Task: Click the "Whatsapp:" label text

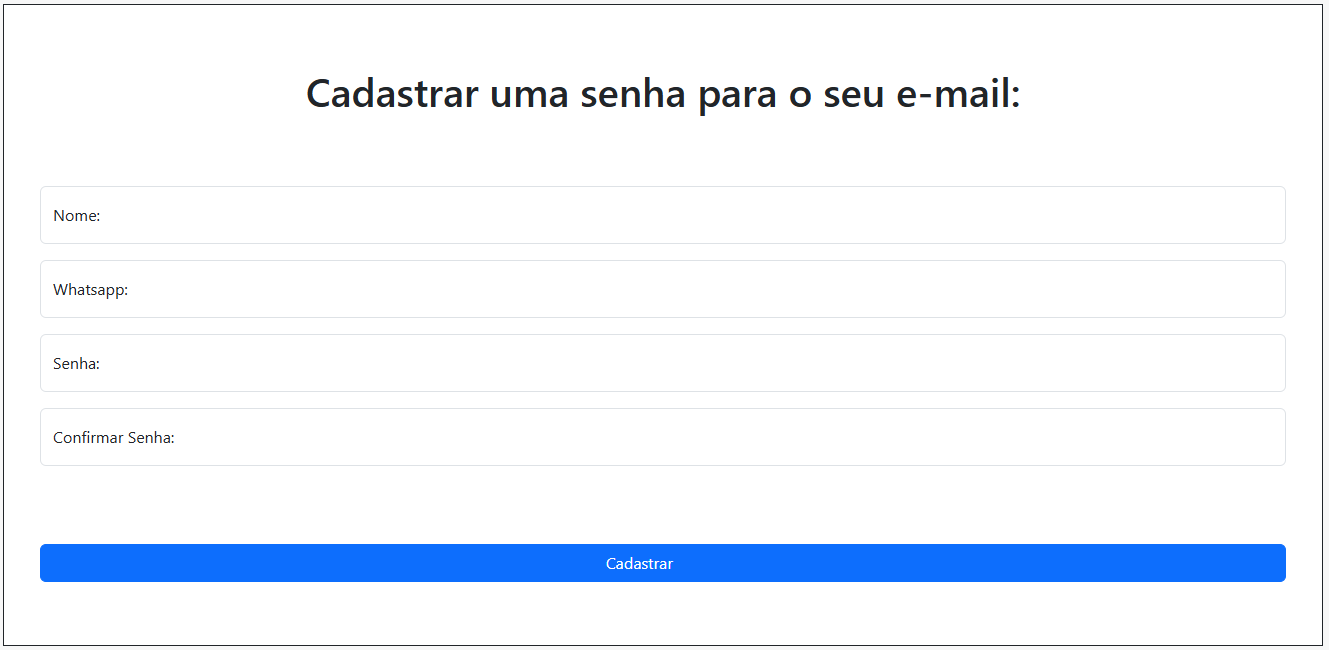Action: (91, 290)
